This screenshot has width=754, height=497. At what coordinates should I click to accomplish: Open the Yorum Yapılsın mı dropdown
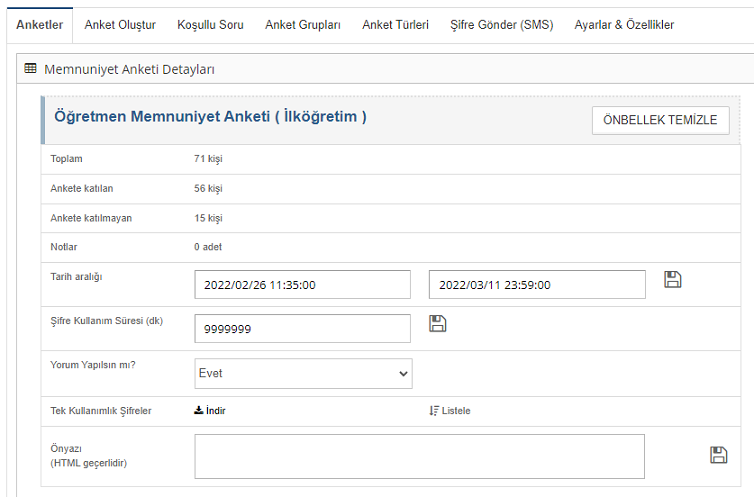303,373
